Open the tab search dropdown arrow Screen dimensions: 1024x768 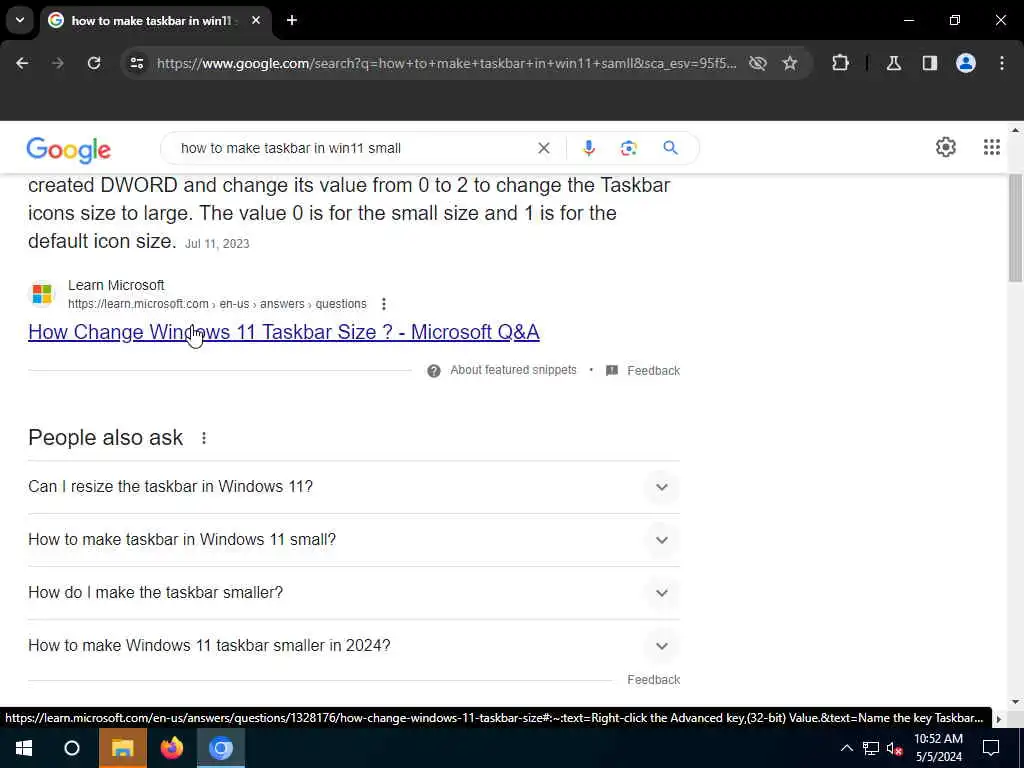pos(20,20)
